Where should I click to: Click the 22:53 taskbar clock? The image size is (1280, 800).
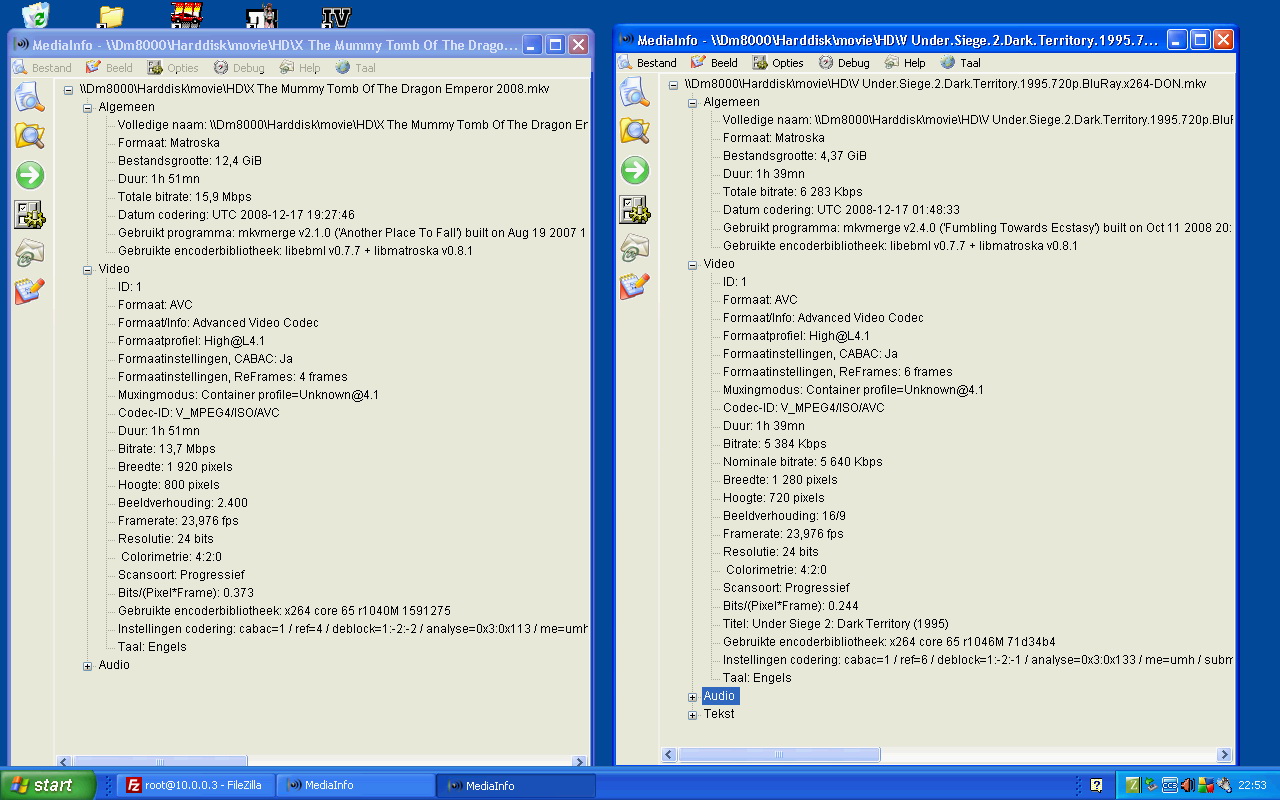click(x=1253, y=785)
